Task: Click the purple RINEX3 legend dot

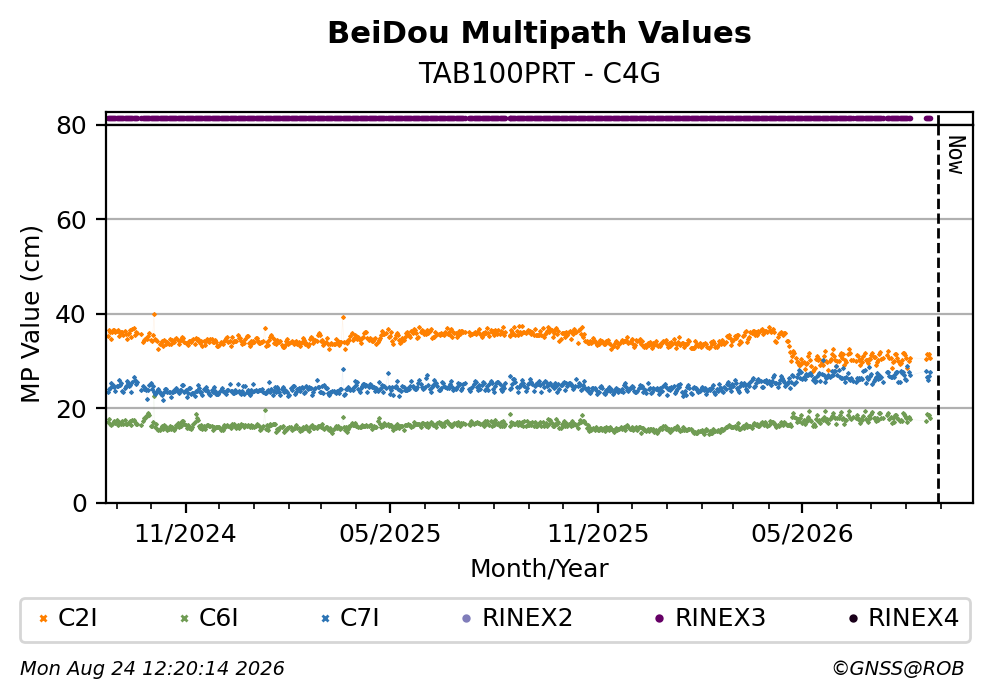Action: (660, 619)
